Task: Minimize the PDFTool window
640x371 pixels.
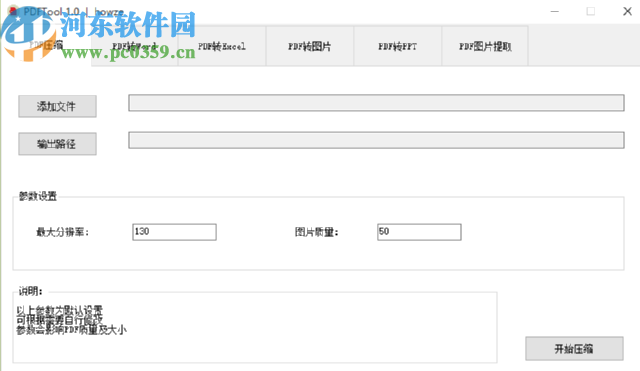Action: tap(554, 11)
